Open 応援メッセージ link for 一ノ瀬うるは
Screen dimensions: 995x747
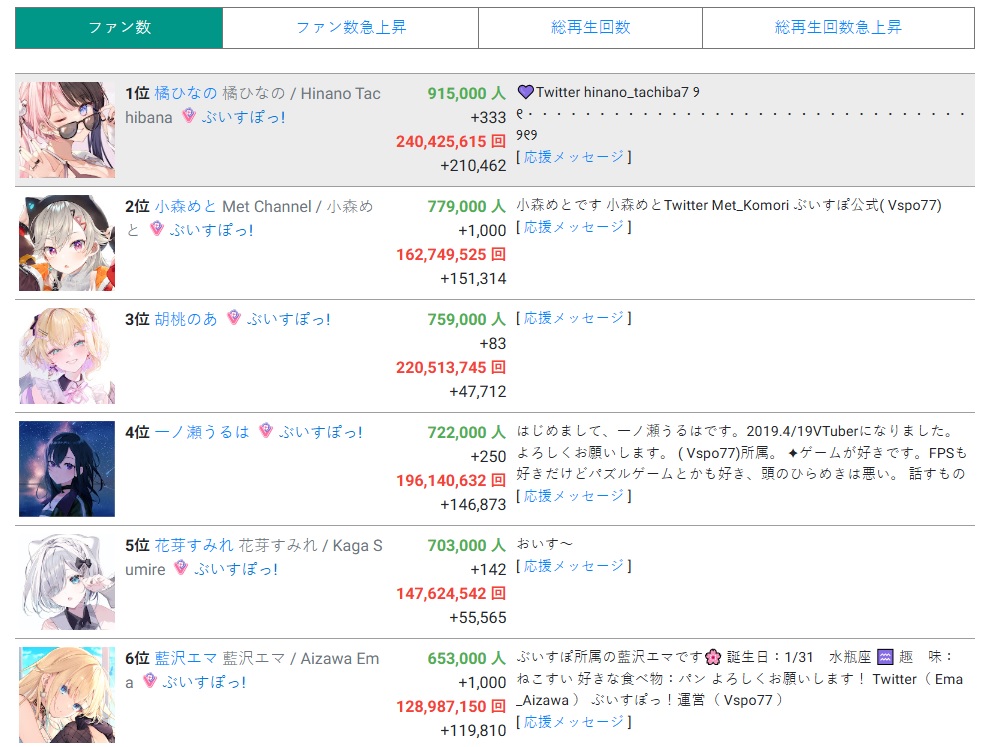pyautogui.click(x=574, y=496)
